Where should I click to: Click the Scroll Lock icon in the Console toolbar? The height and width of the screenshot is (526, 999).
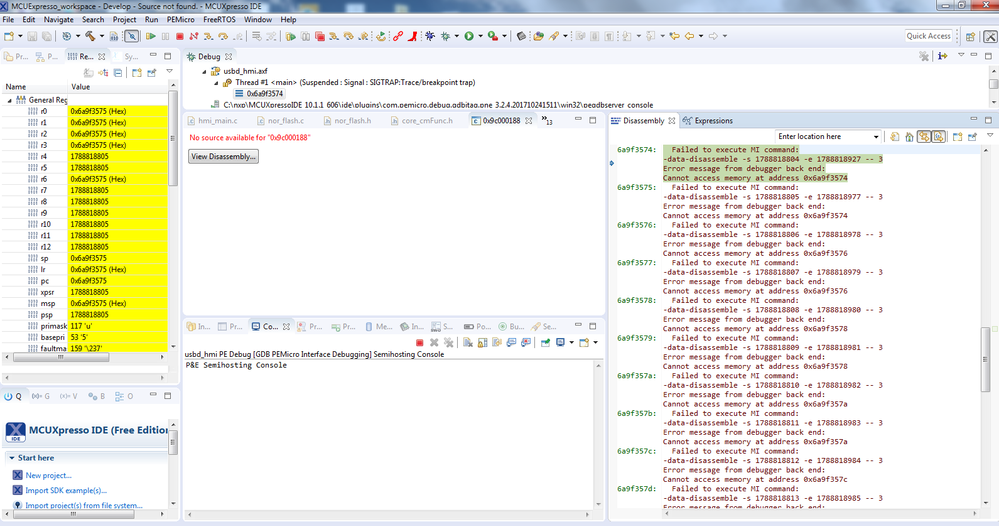click(x=482, y=343)
